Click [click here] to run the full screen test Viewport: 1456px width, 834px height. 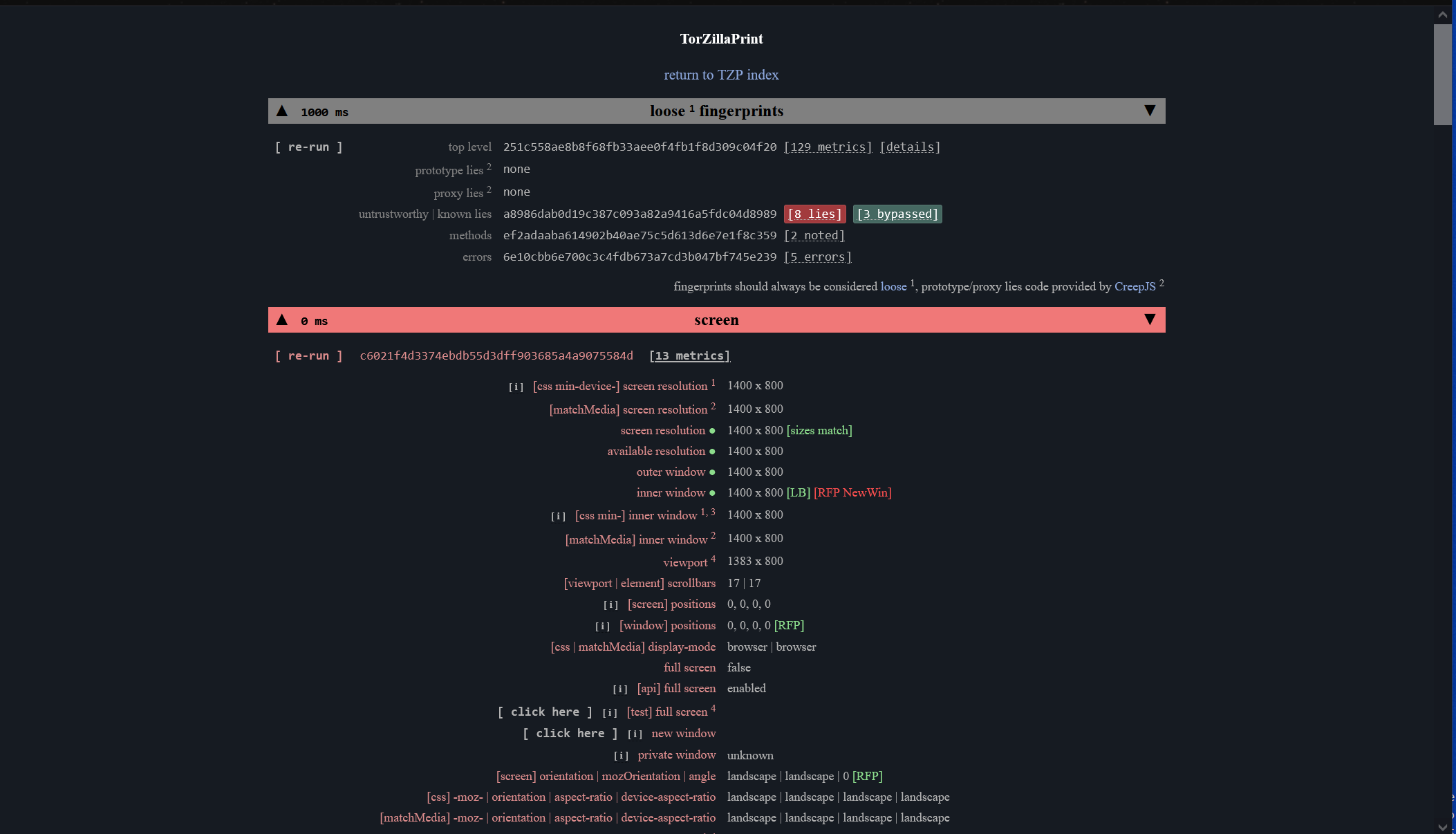tap(545, 712)
